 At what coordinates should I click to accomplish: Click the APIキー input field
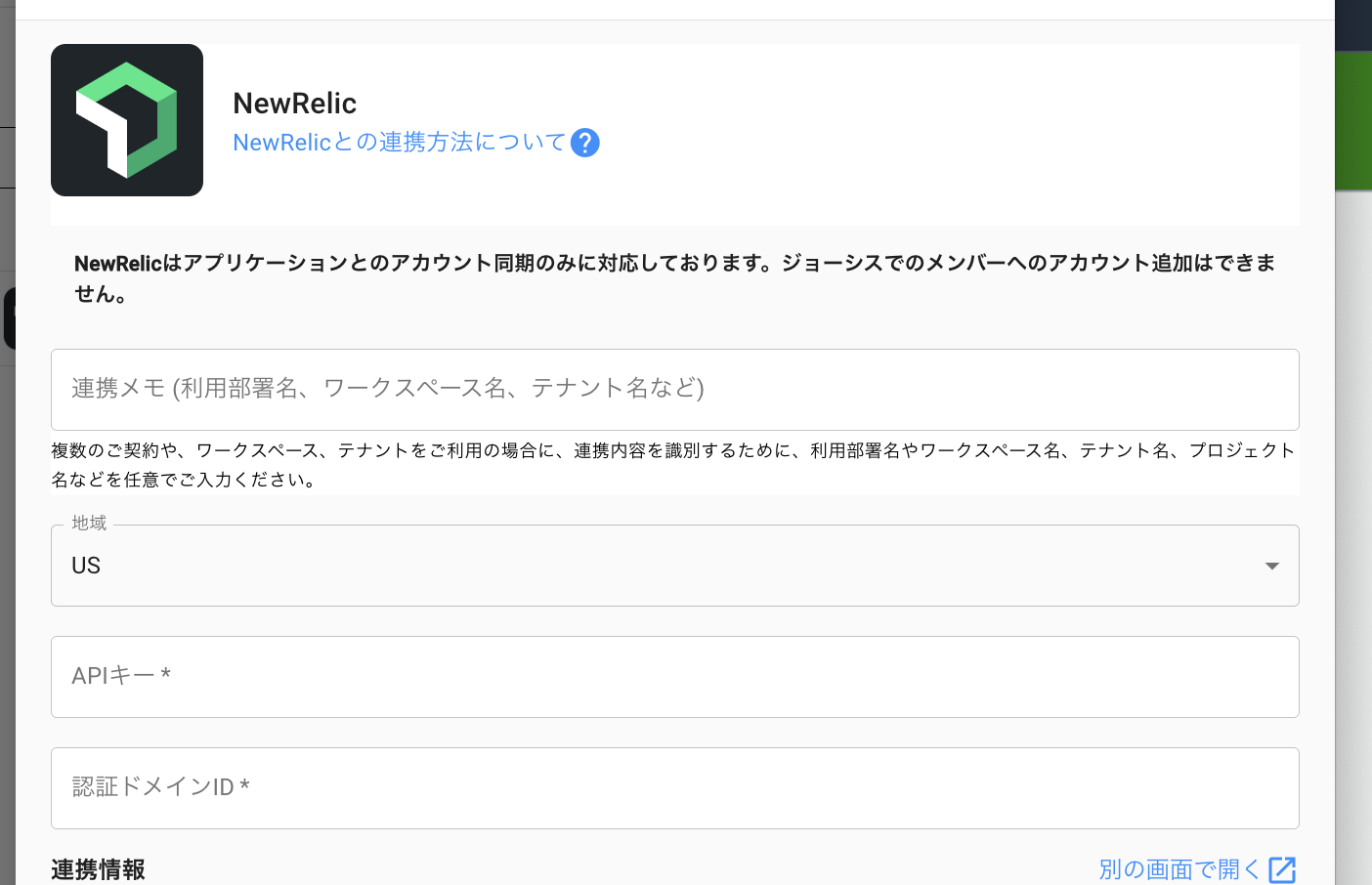click(x=674, y=676)
